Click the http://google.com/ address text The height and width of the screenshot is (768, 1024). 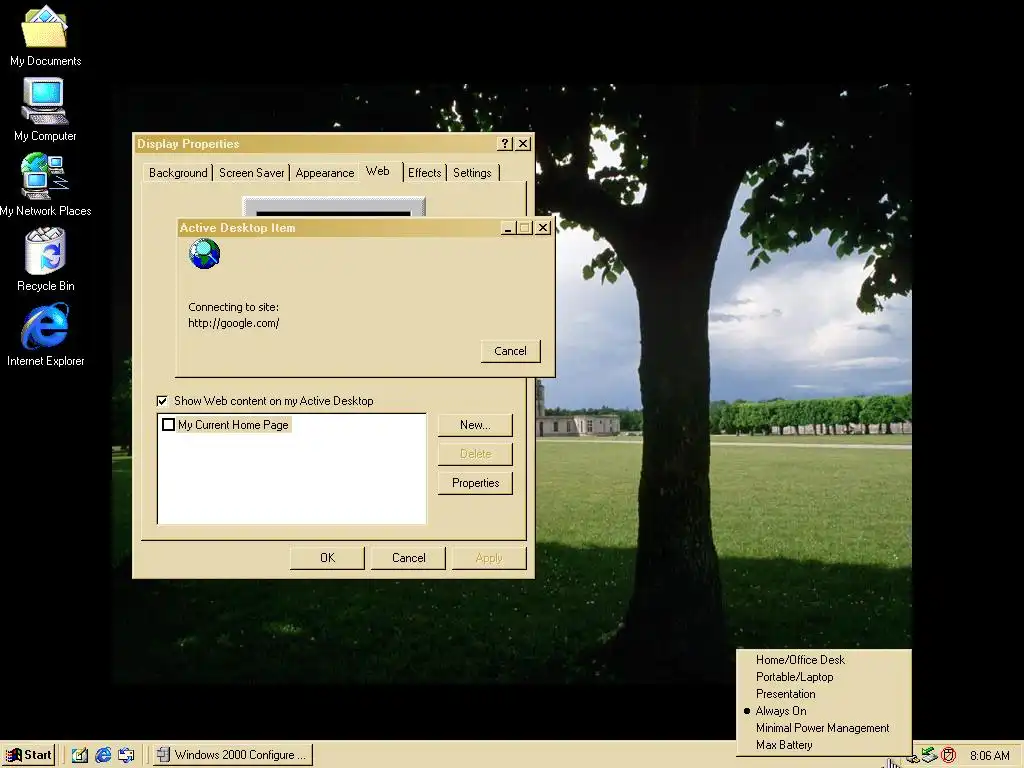233,323
